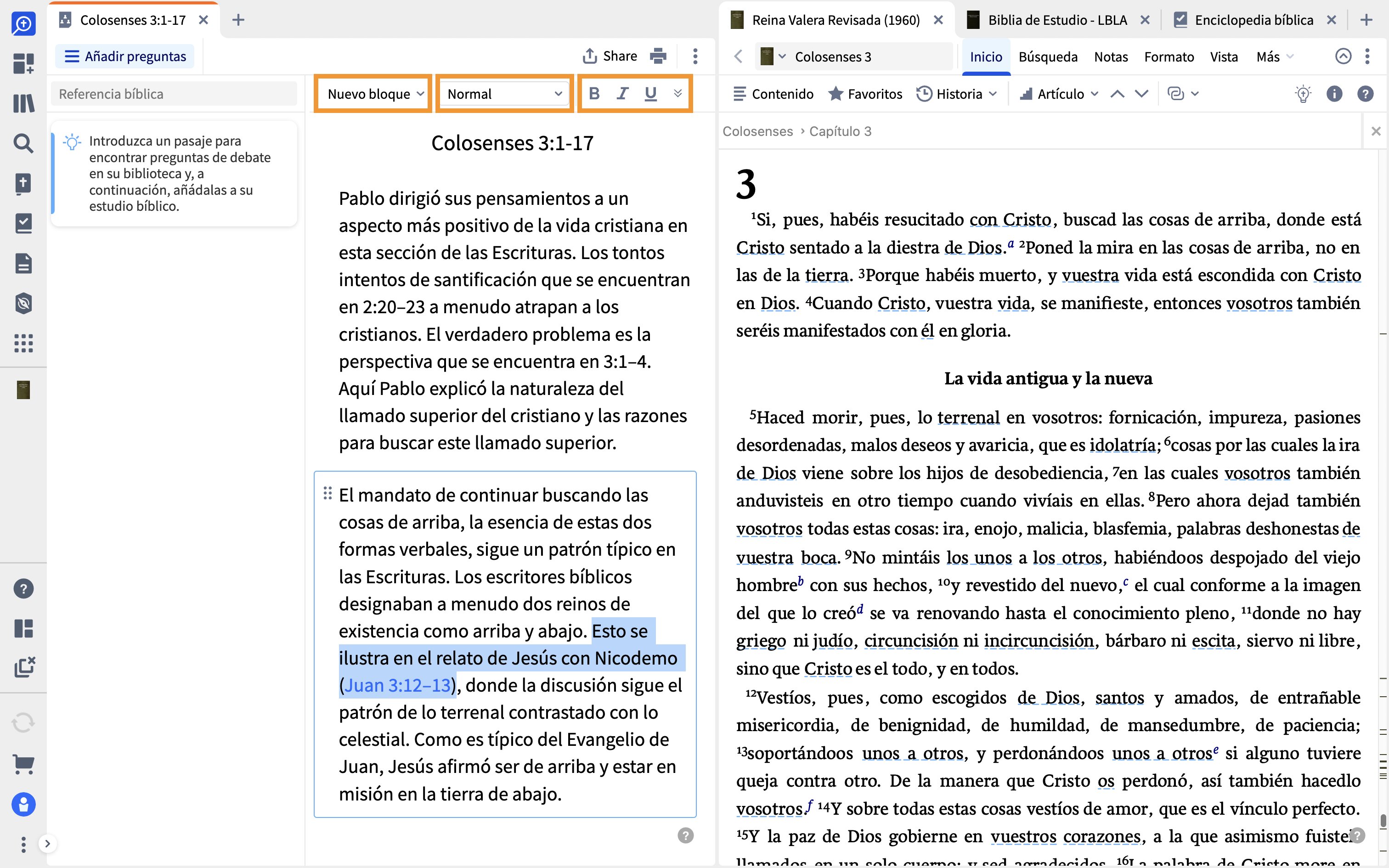Go back with the left arrow in Bible panel

click(739, 56)
